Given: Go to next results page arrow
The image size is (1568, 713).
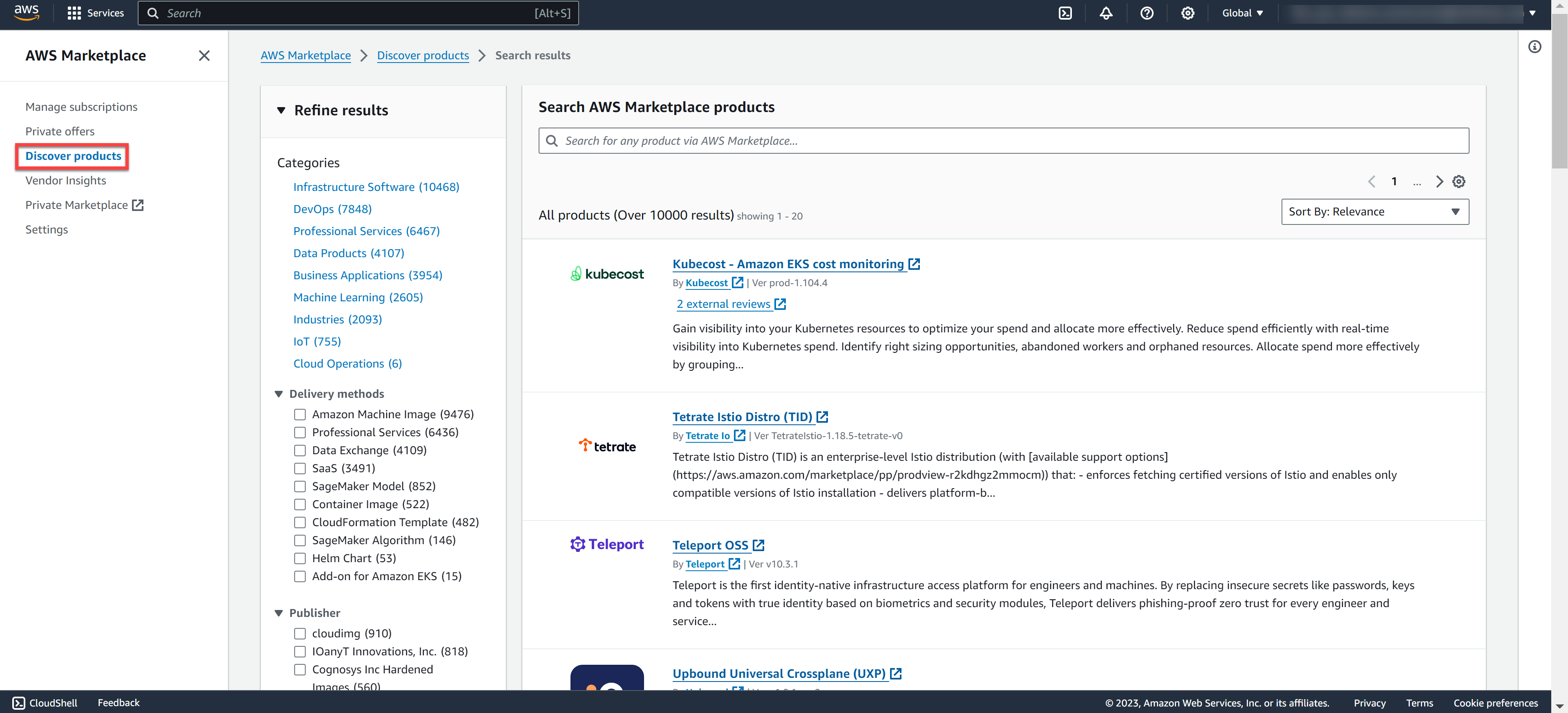Looking at the screenshot, I should pyautogui.click(x=1440, y=181).
